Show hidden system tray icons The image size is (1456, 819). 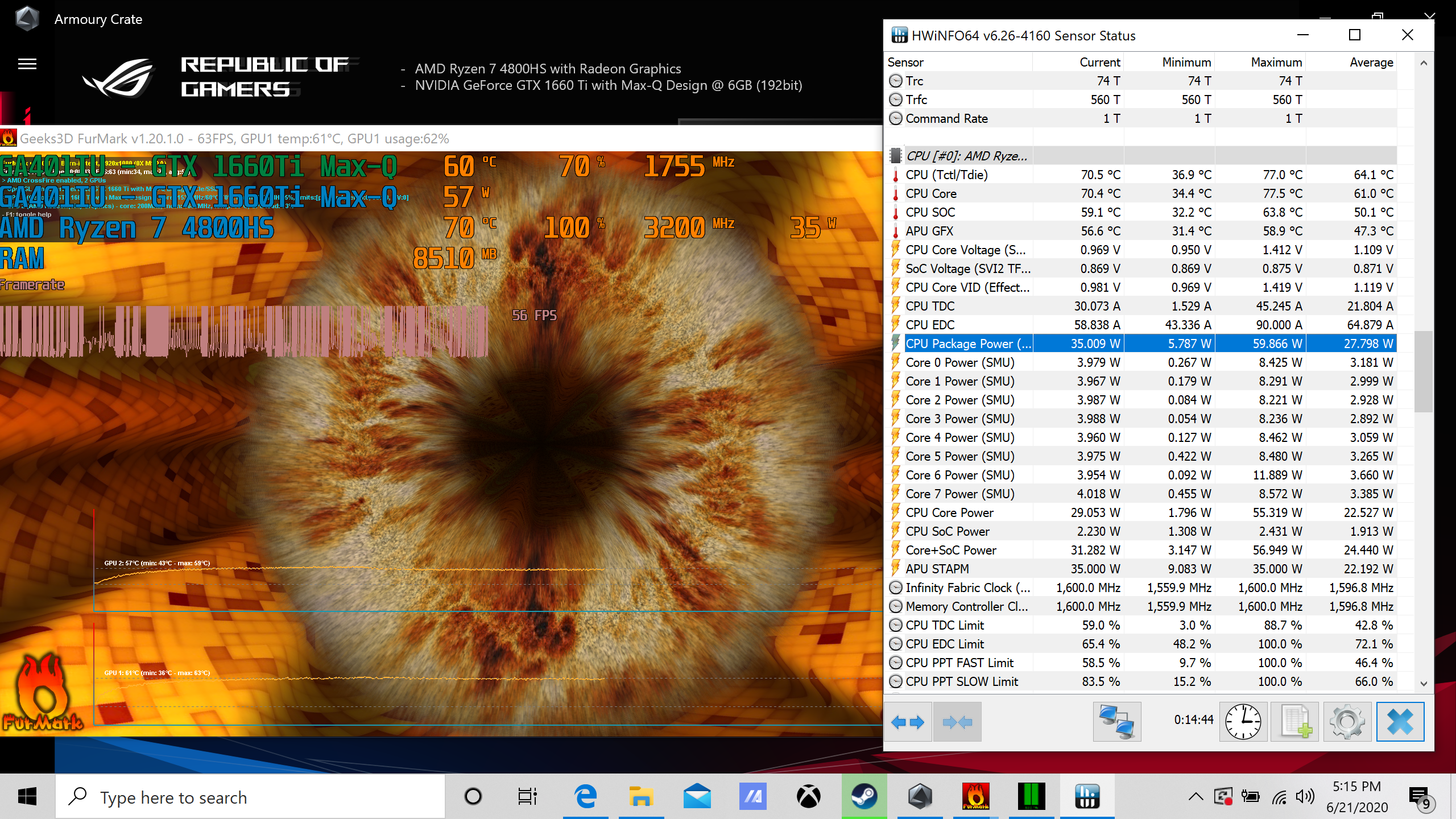(x=1196, y=796)
